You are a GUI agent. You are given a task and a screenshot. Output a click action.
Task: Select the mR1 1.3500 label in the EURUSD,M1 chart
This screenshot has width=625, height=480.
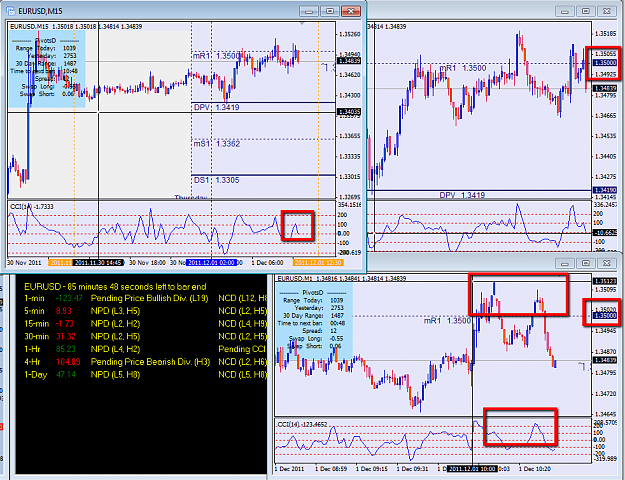pos(447,321)
